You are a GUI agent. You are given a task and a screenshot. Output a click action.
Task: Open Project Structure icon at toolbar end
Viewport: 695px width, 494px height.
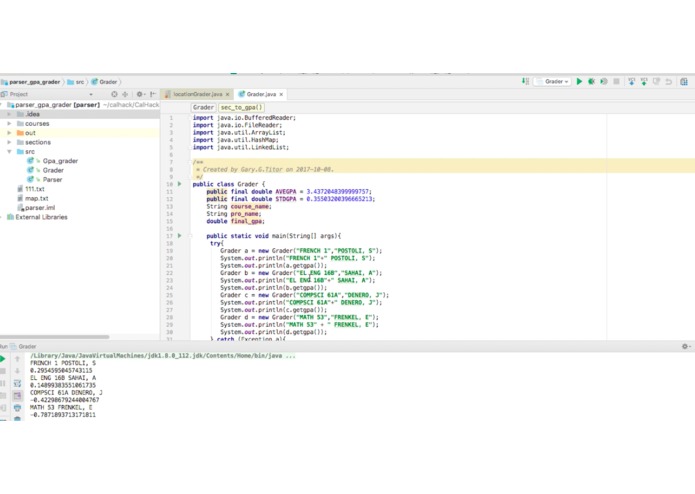(x=684, y=82)
